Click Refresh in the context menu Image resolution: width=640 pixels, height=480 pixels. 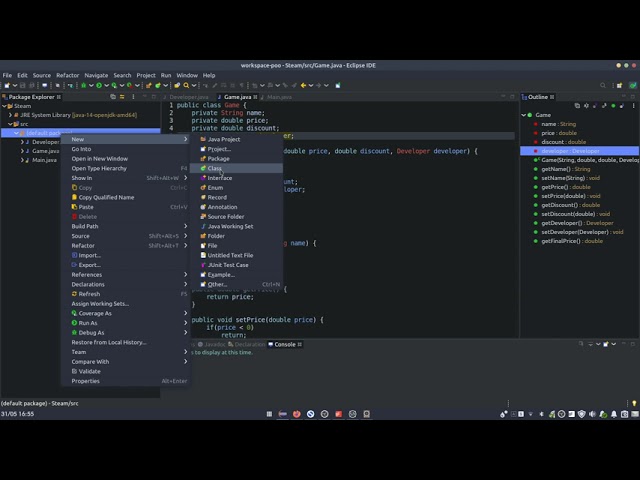(89, 294)
